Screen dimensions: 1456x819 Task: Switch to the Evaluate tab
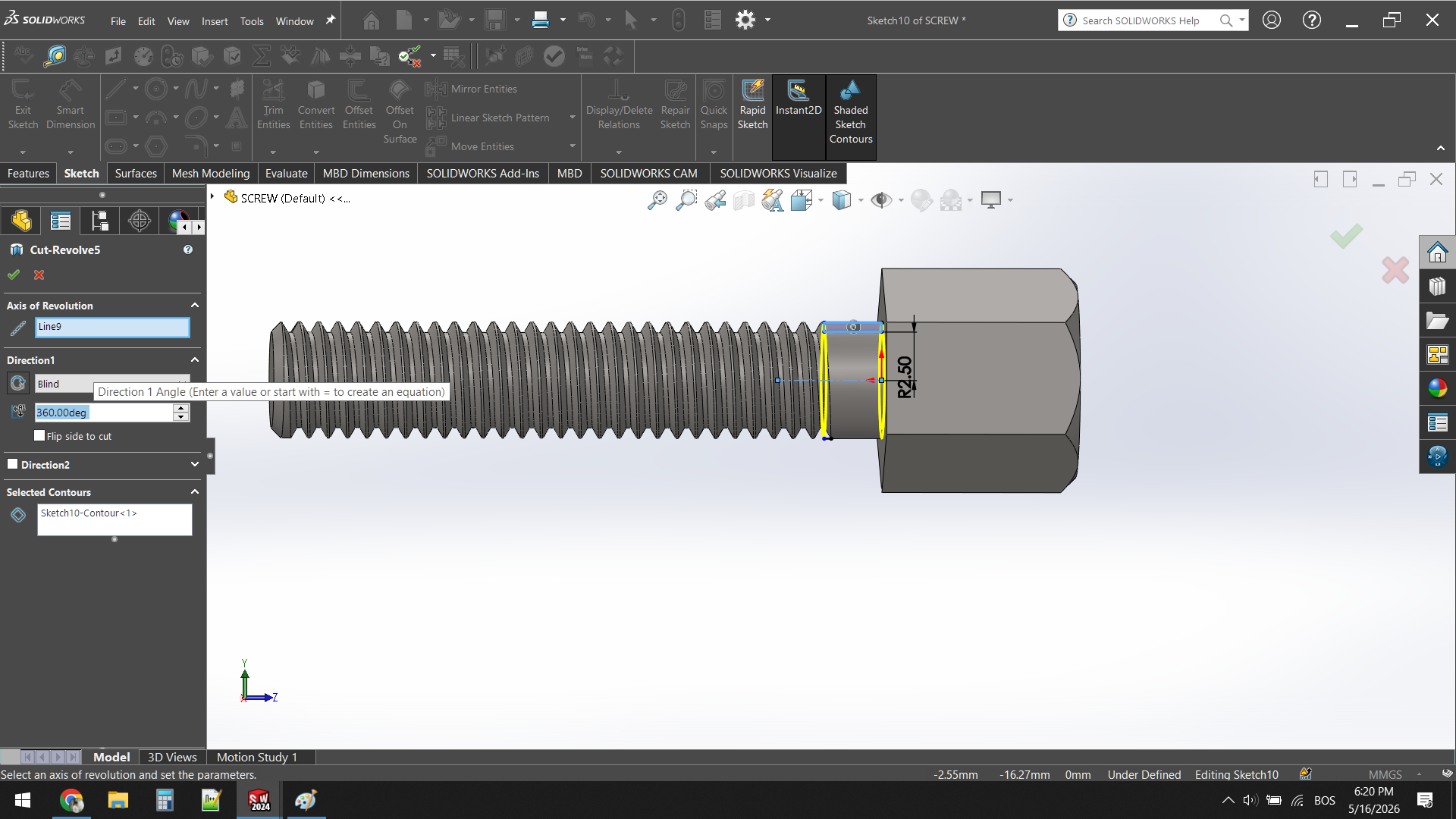click(x=287, y=174)
